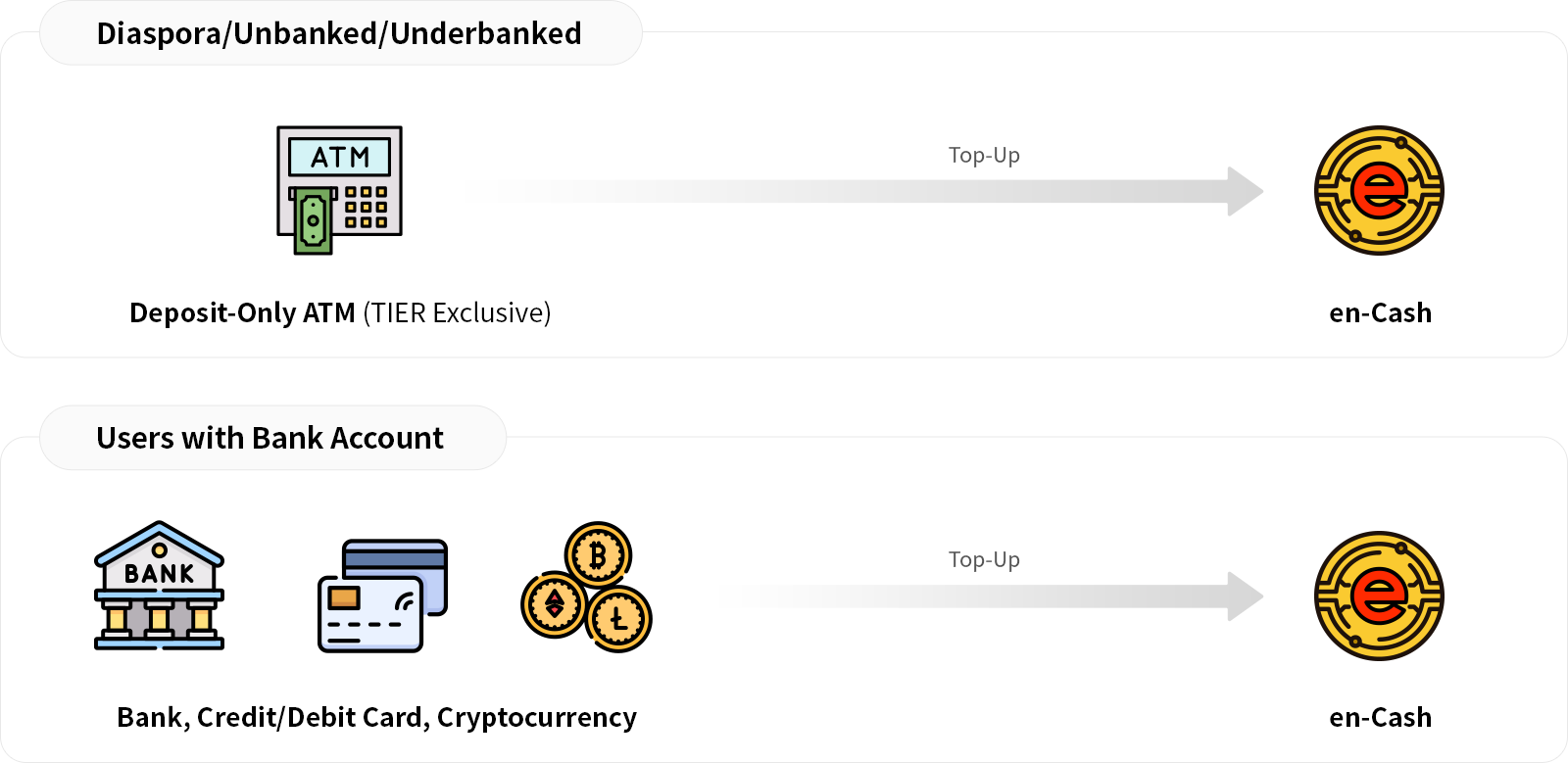Click the top en-Cash text label
This screenshot has width=1568, height=763.
click(x=1380, y=312)
